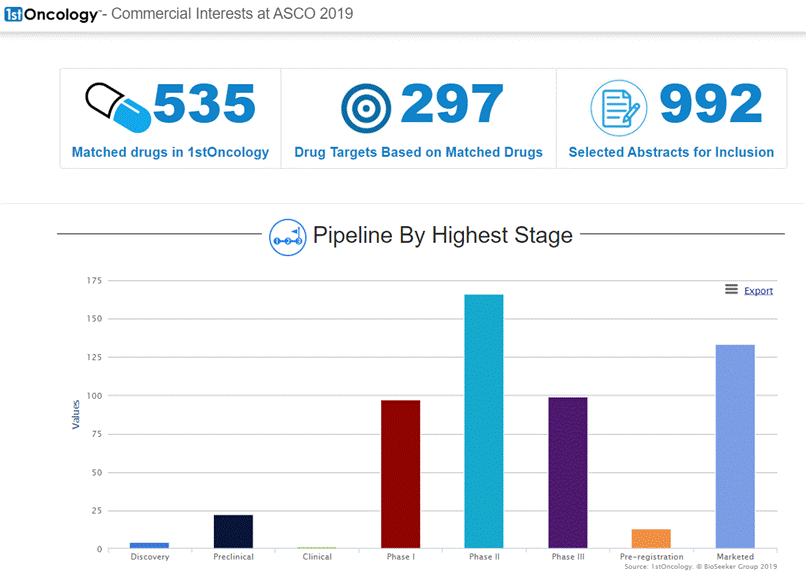Viewport: 806px width, 576px height.
Task: Click the Pipeline By Highest Stage heading
Action: click(442, 236)
